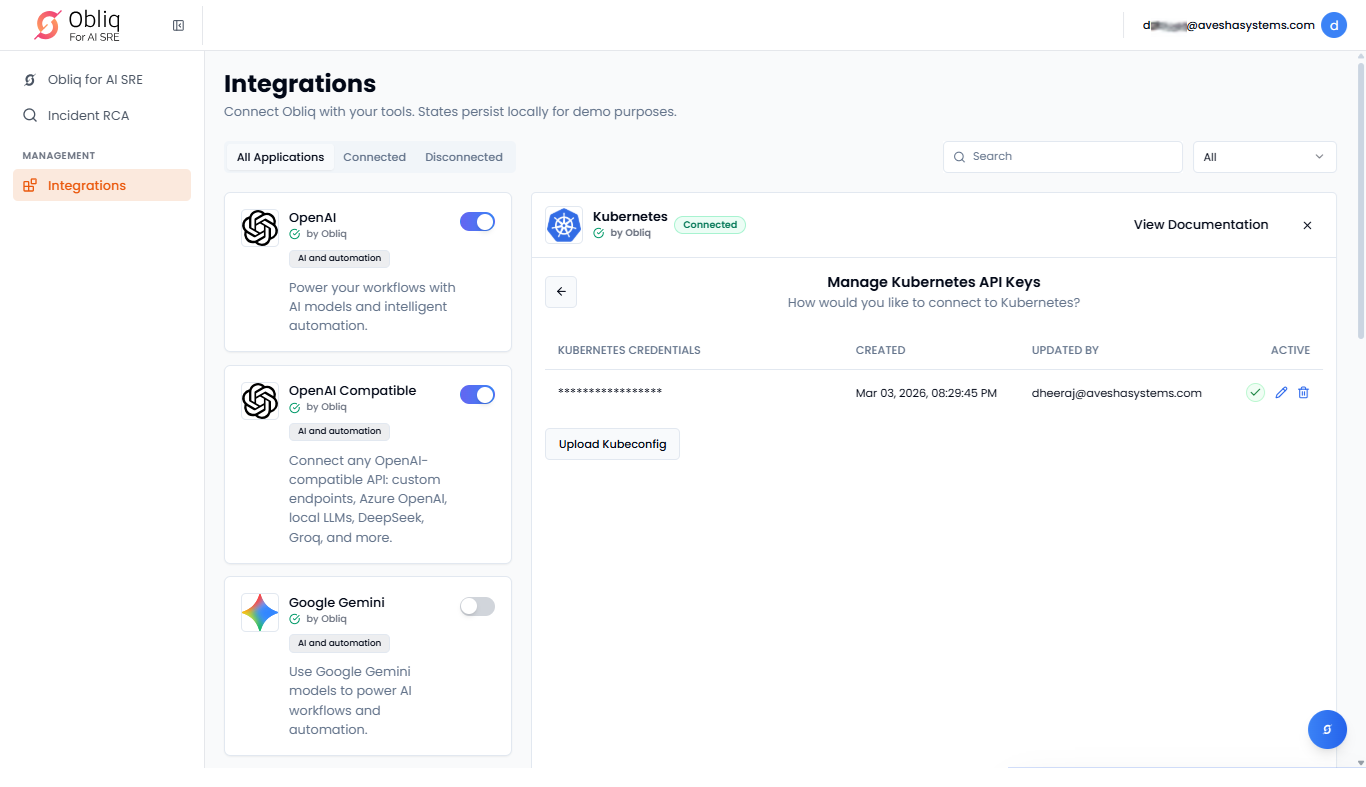Click the Kubernetes logo icon
This screenshot has width=1366, height=787.
(x=564, y=225)
